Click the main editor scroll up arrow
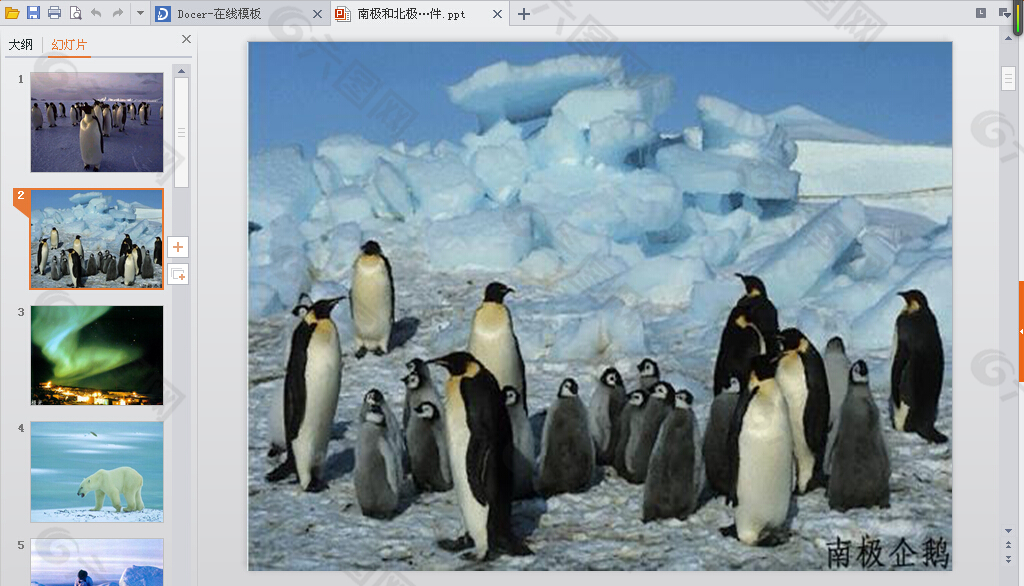Viewport: 1024px width, 586px height. coord(1008,39)
